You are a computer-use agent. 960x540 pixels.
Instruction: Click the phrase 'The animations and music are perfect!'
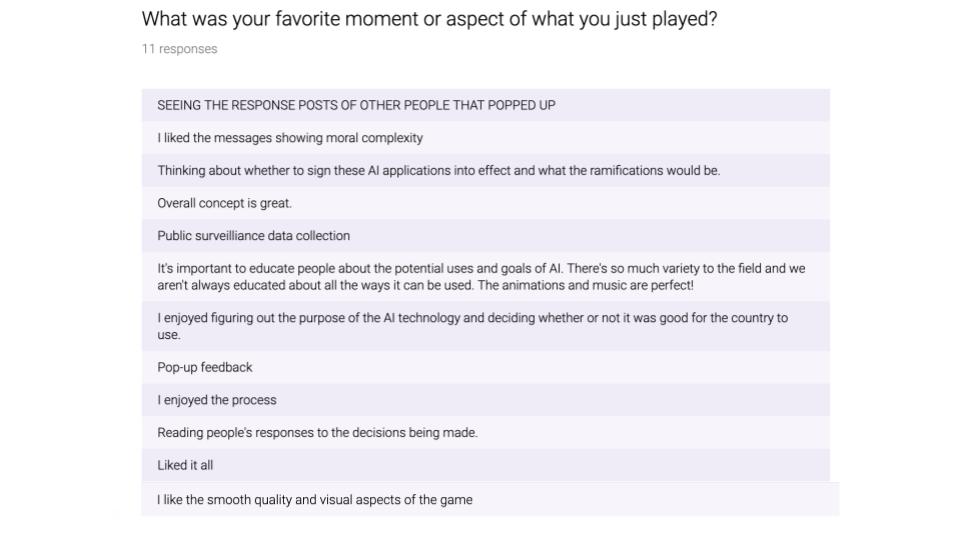(x=585, y=285)
